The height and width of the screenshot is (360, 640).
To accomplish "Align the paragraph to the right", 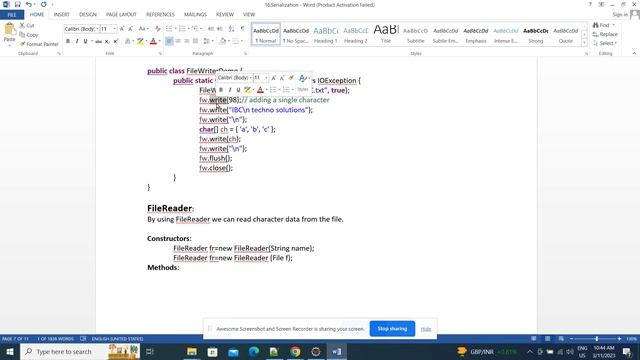I will pyautogui.click(x=187, y=41).
